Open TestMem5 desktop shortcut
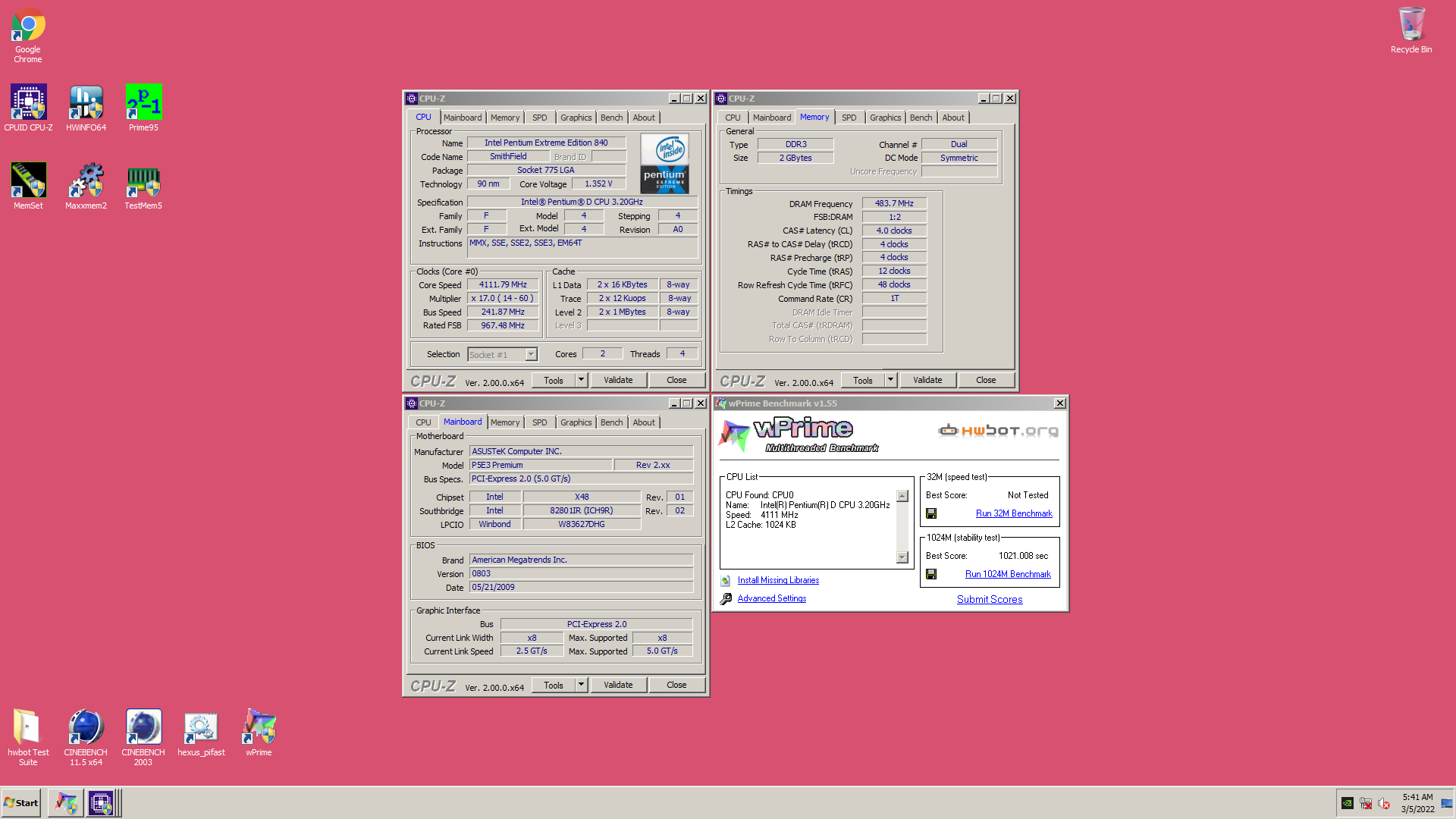Screen dimensions: 1456x819 pos(143,186)
